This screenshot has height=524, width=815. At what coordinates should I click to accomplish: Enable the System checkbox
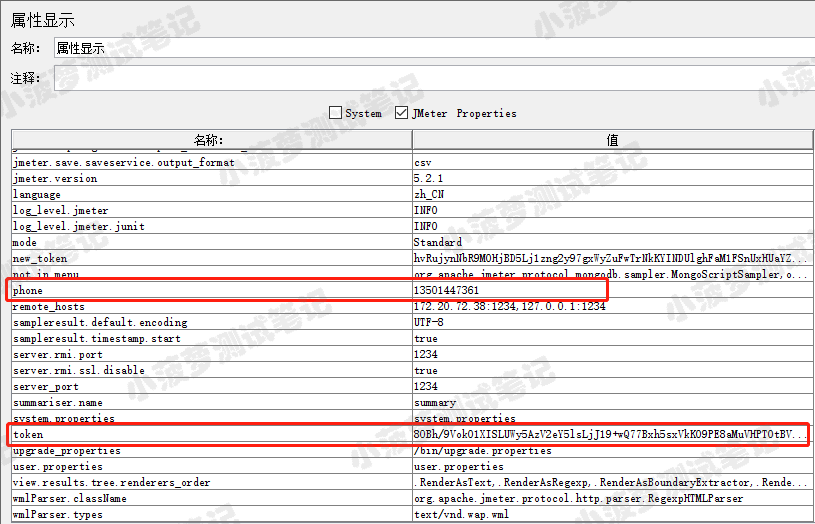pos(336,113)
